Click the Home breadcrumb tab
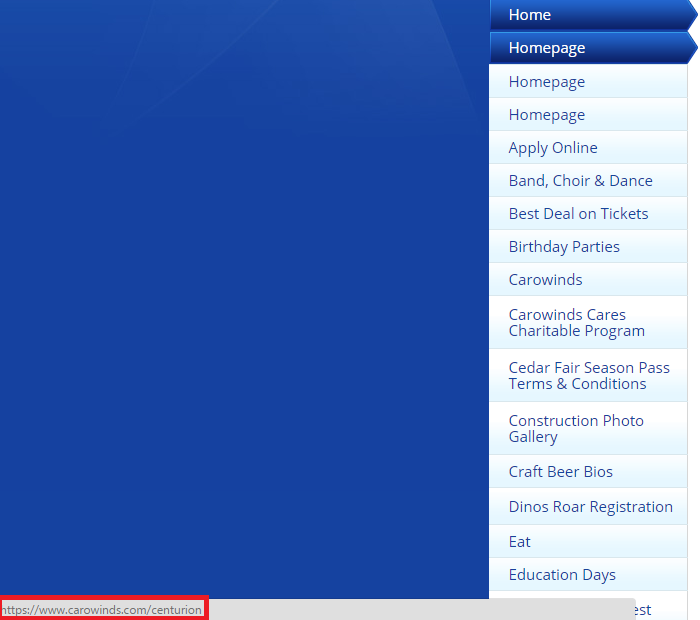Viewport: 700px width, 620px height. 530,15
